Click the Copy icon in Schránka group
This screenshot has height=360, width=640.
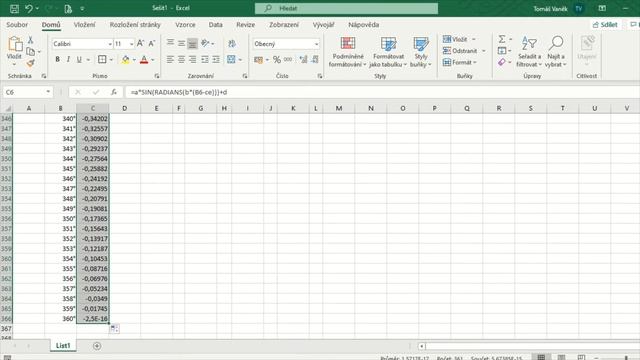coord(30,51)
